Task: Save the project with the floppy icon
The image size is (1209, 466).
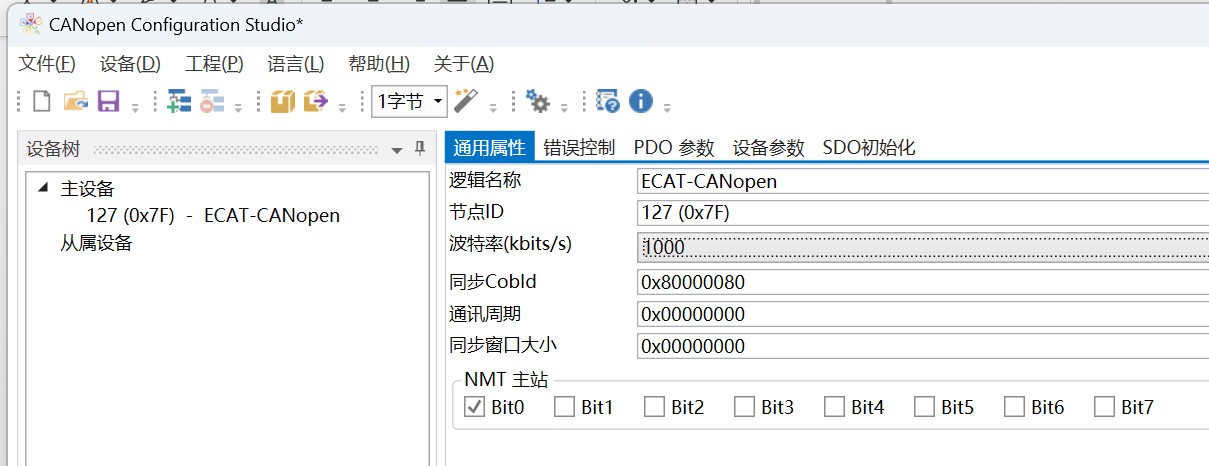Action: pos(108,101)
